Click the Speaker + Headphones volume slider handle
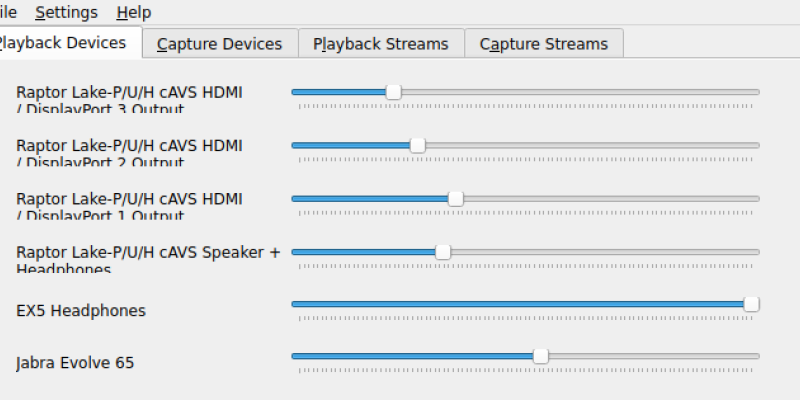This screenshot has width=800, height=400. pyautogui.click(x=443, y=251)
